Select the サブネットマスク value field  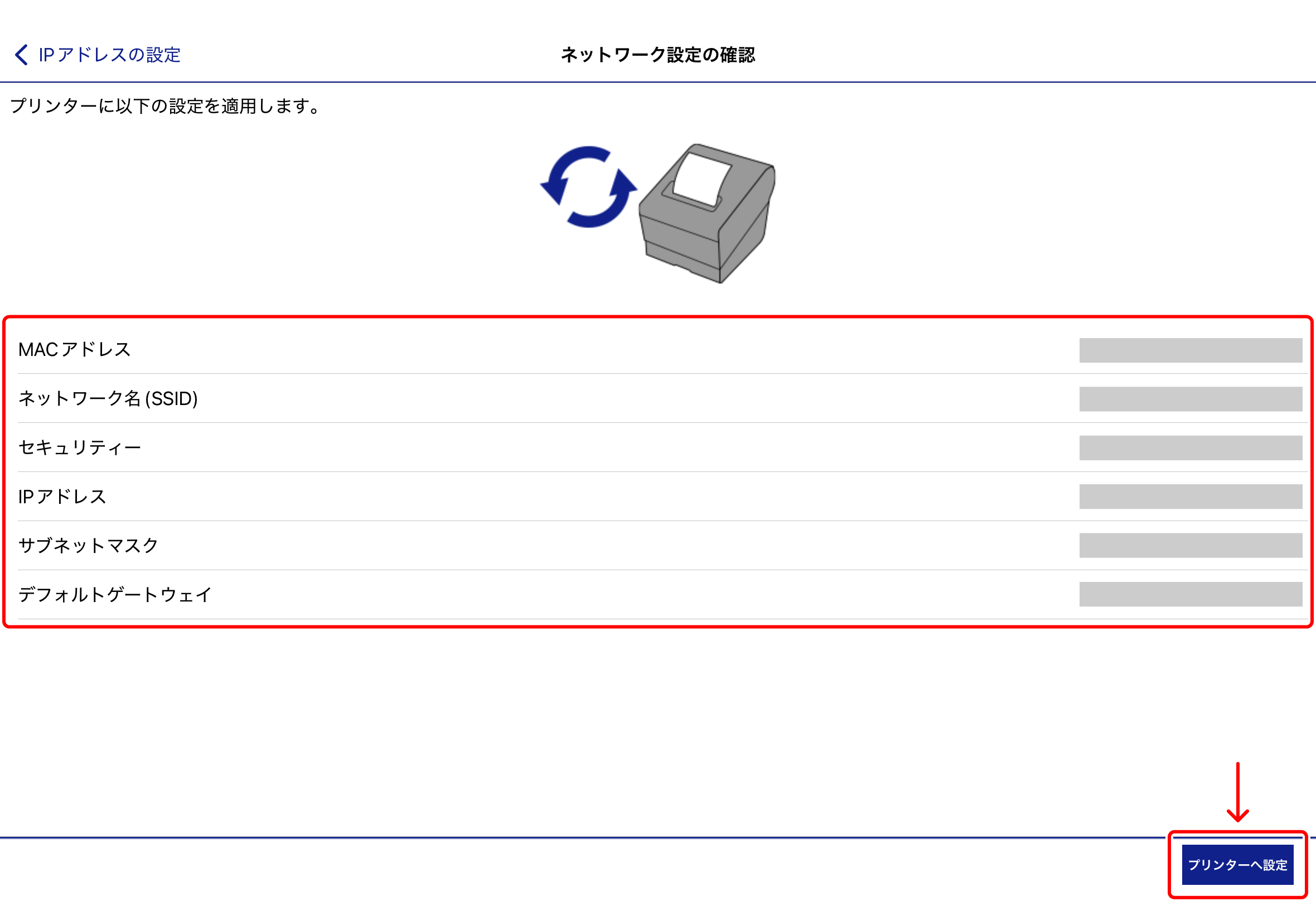click(1190, 546)
